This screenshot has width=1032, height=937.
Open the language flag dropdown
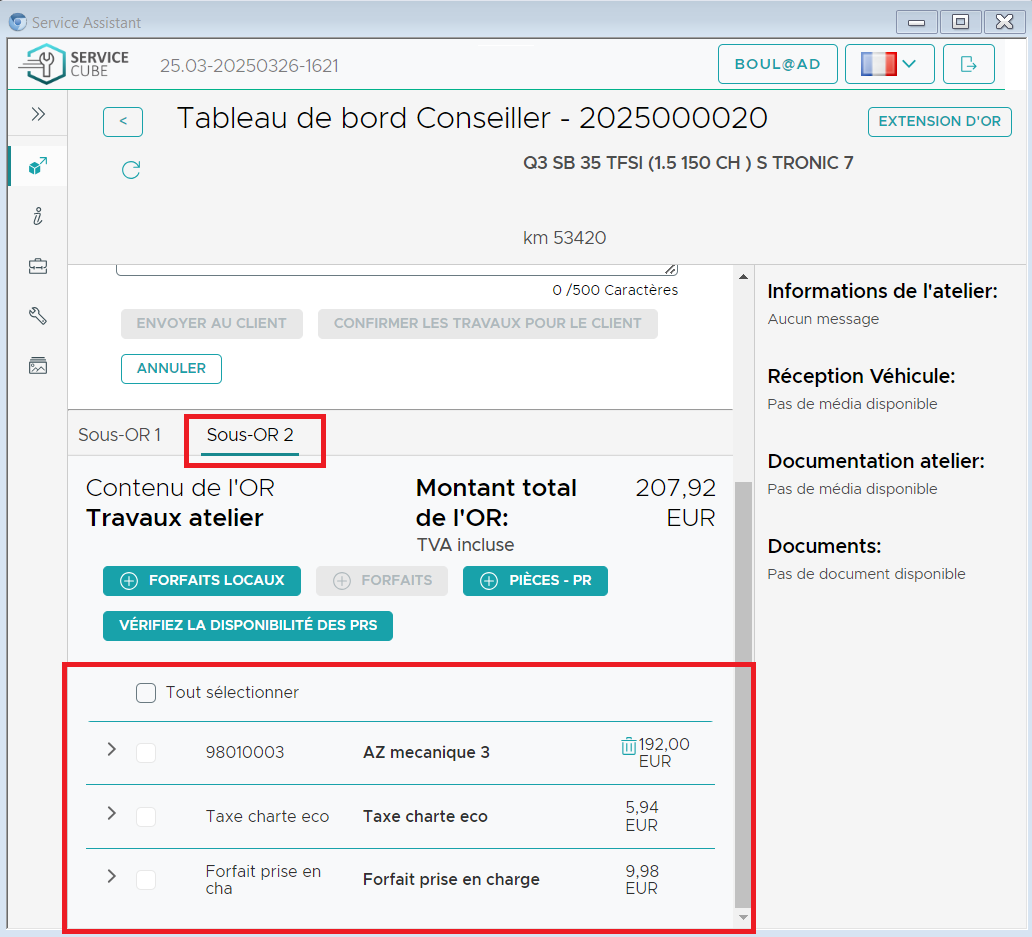point(889,64)
